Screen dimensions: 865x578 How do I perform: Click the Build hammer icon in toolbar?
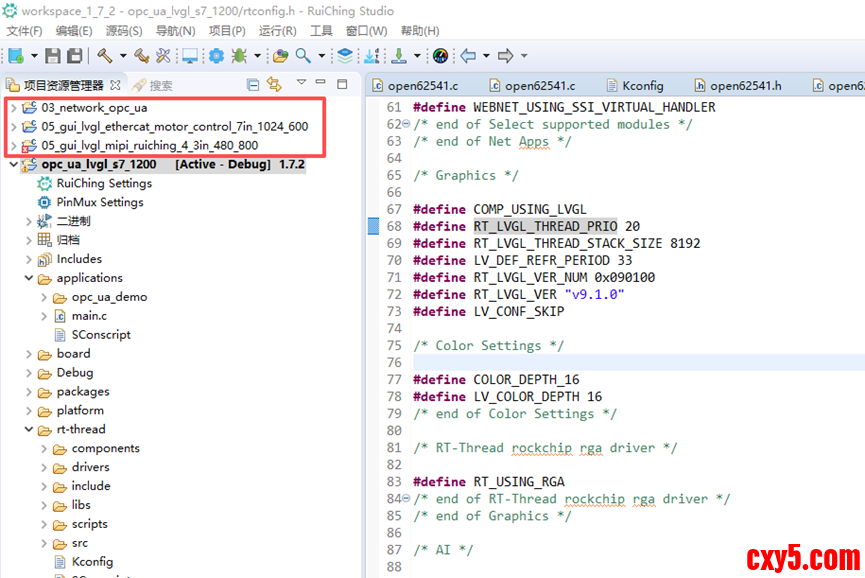(x=105, y=56)
